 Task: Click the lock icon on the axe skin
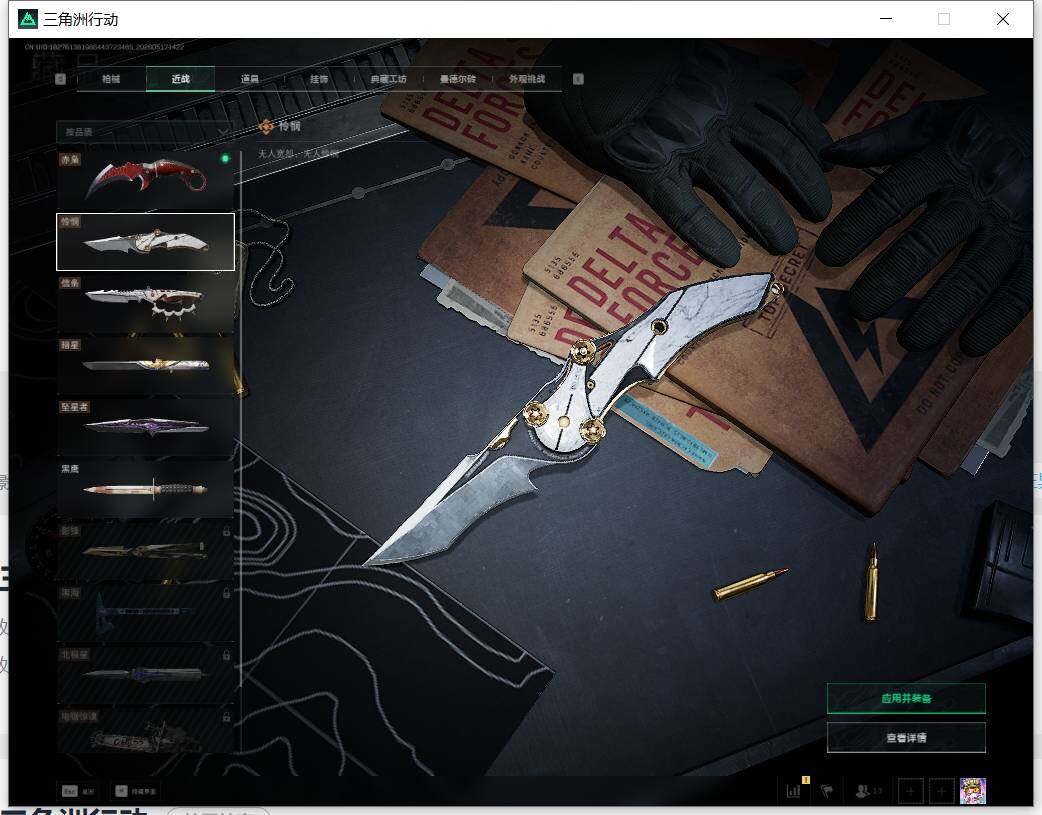tap(227, 593)
